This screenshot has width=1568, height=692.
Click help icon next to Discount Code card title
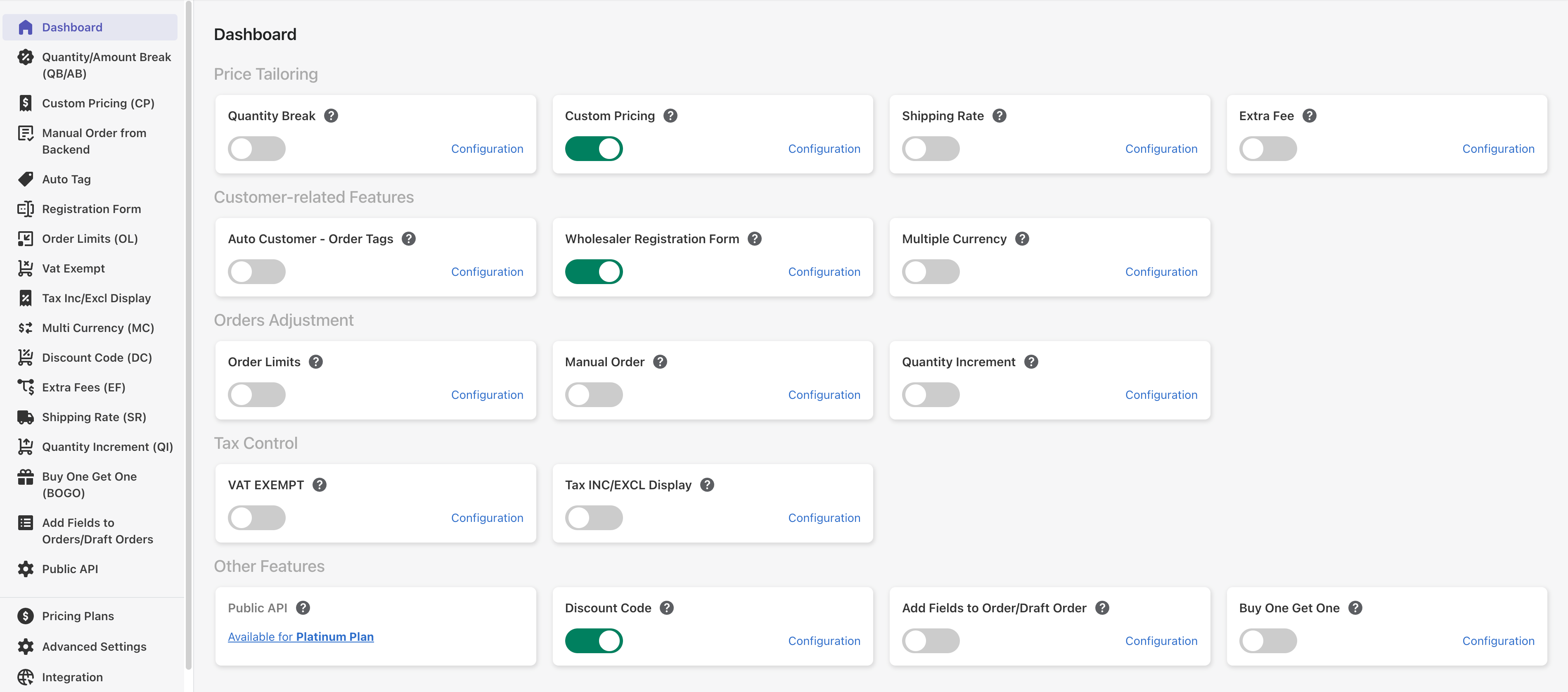tap(667, 608)
